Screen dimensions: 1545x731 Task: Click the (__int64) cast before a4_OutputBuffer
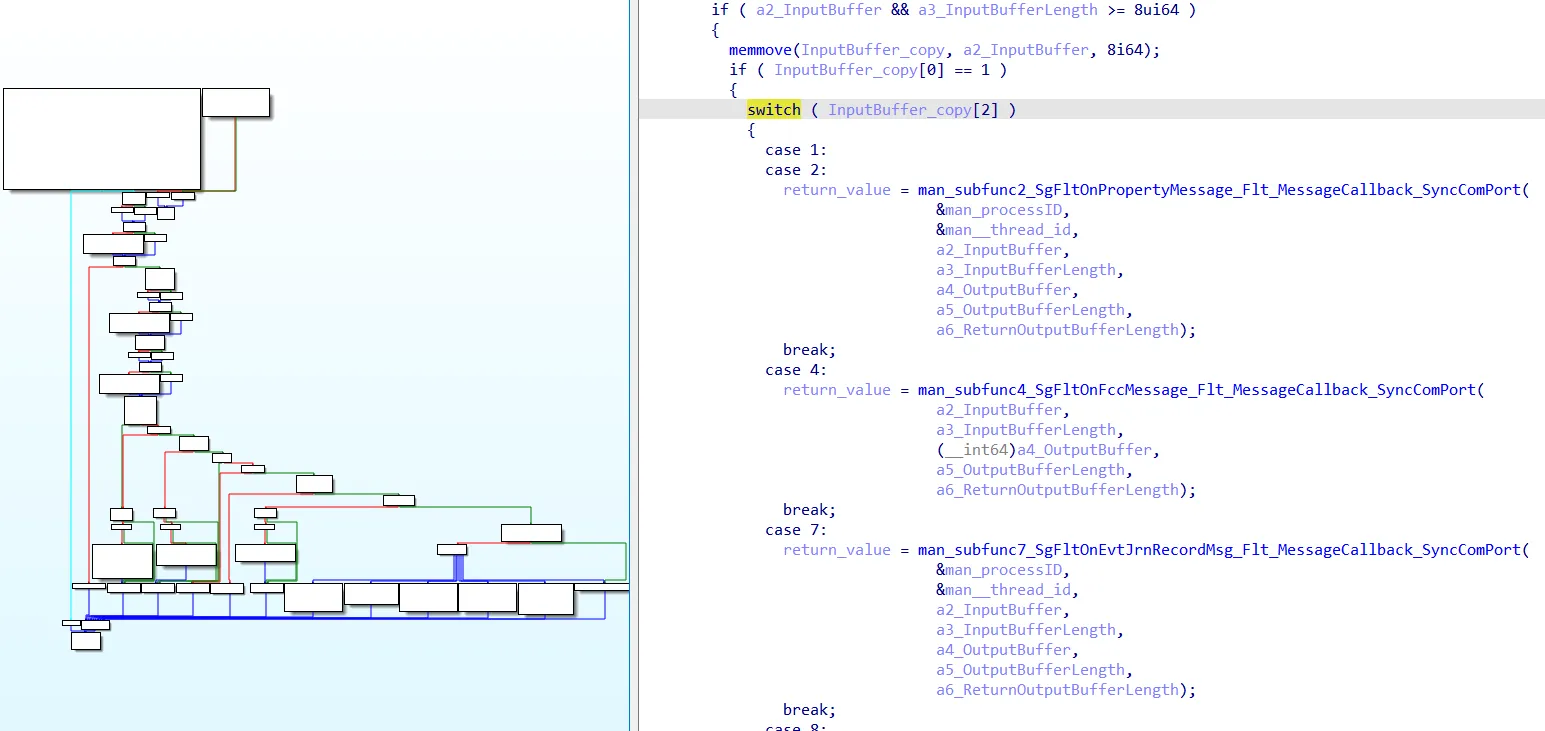point(975,450)
